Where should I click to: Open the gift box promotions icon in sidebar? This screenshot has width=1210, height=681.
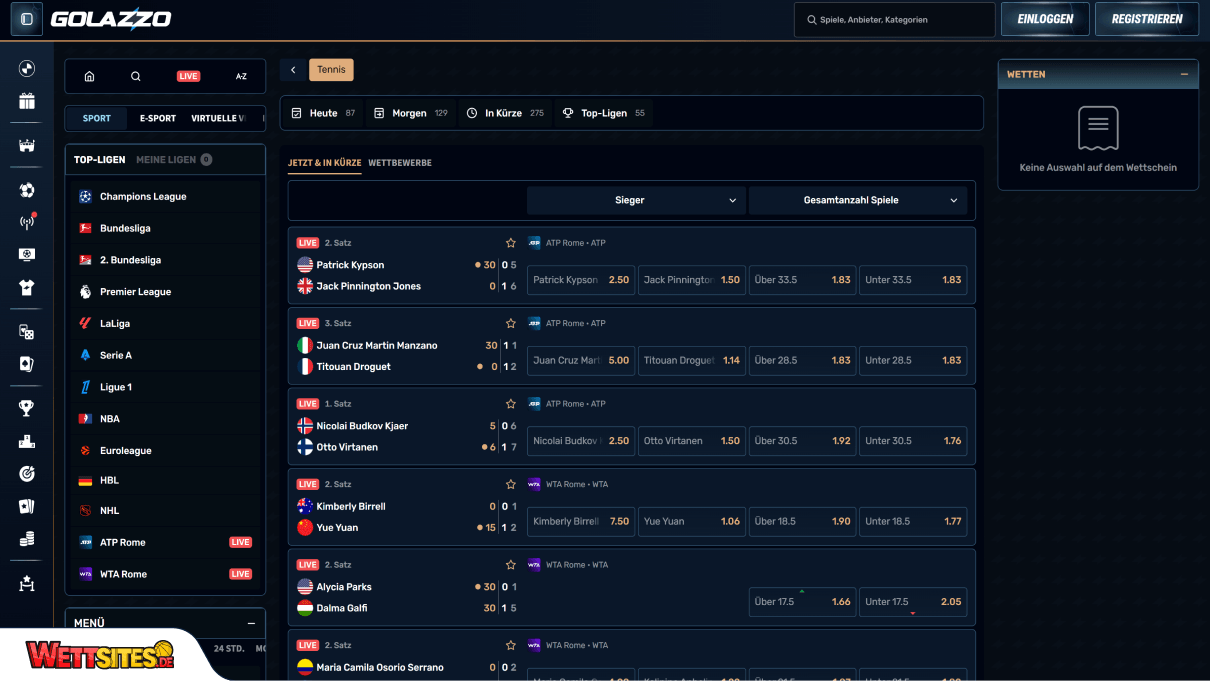click(x=27, y=101)
